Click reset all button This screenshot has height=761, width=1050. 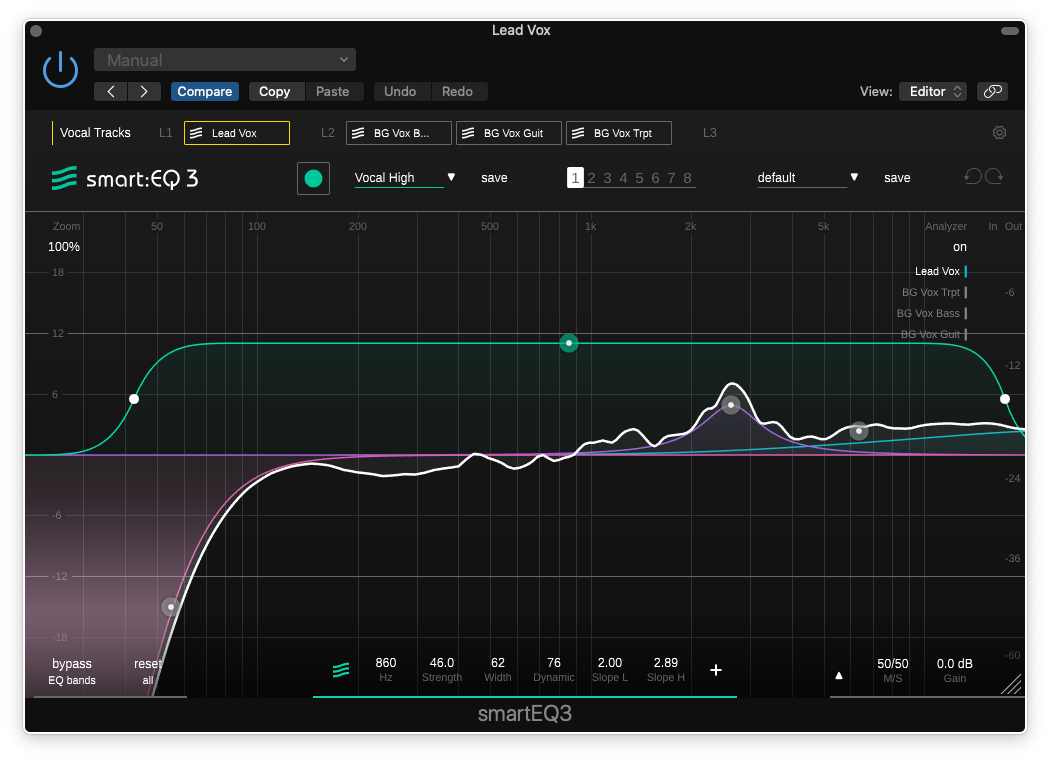click(148, 671)
